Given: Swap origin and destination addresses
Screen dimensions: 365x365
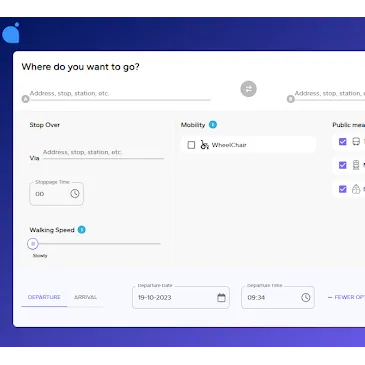Looking at the screenshot, I should coord(248,89).
